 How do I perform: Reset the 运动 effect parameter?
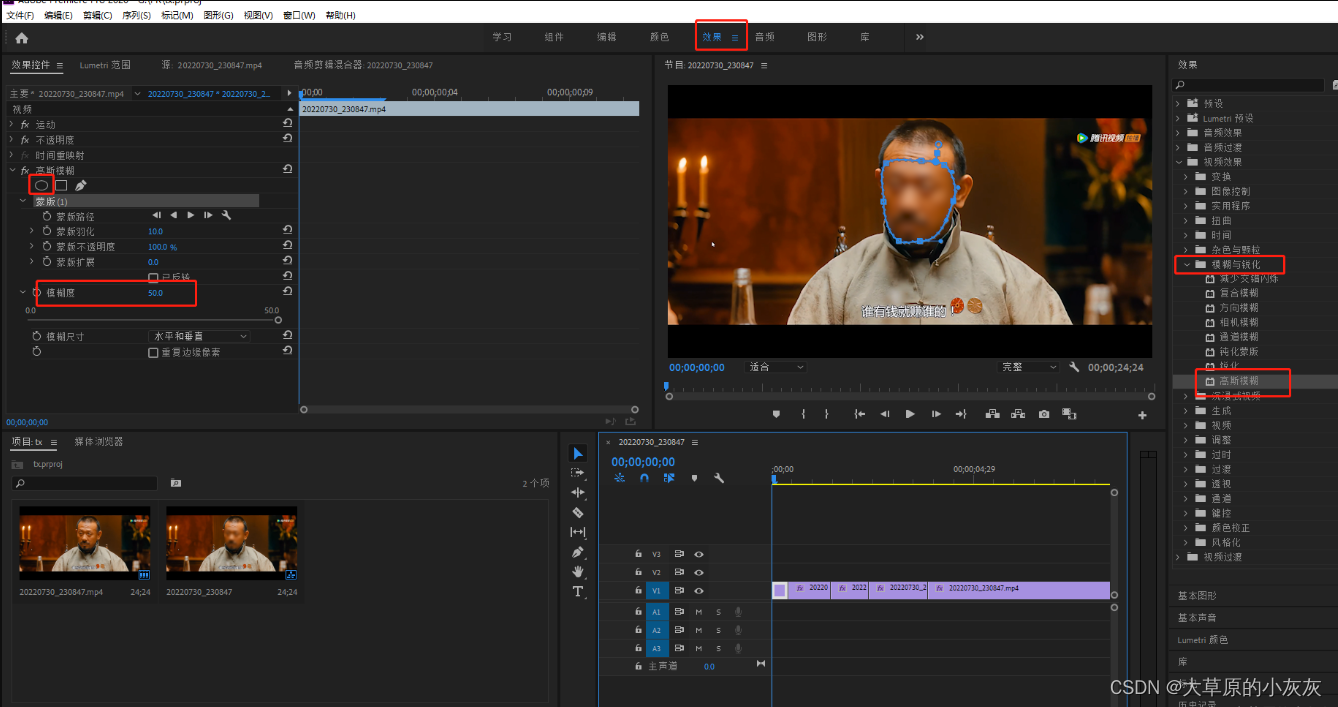point(287,124)
